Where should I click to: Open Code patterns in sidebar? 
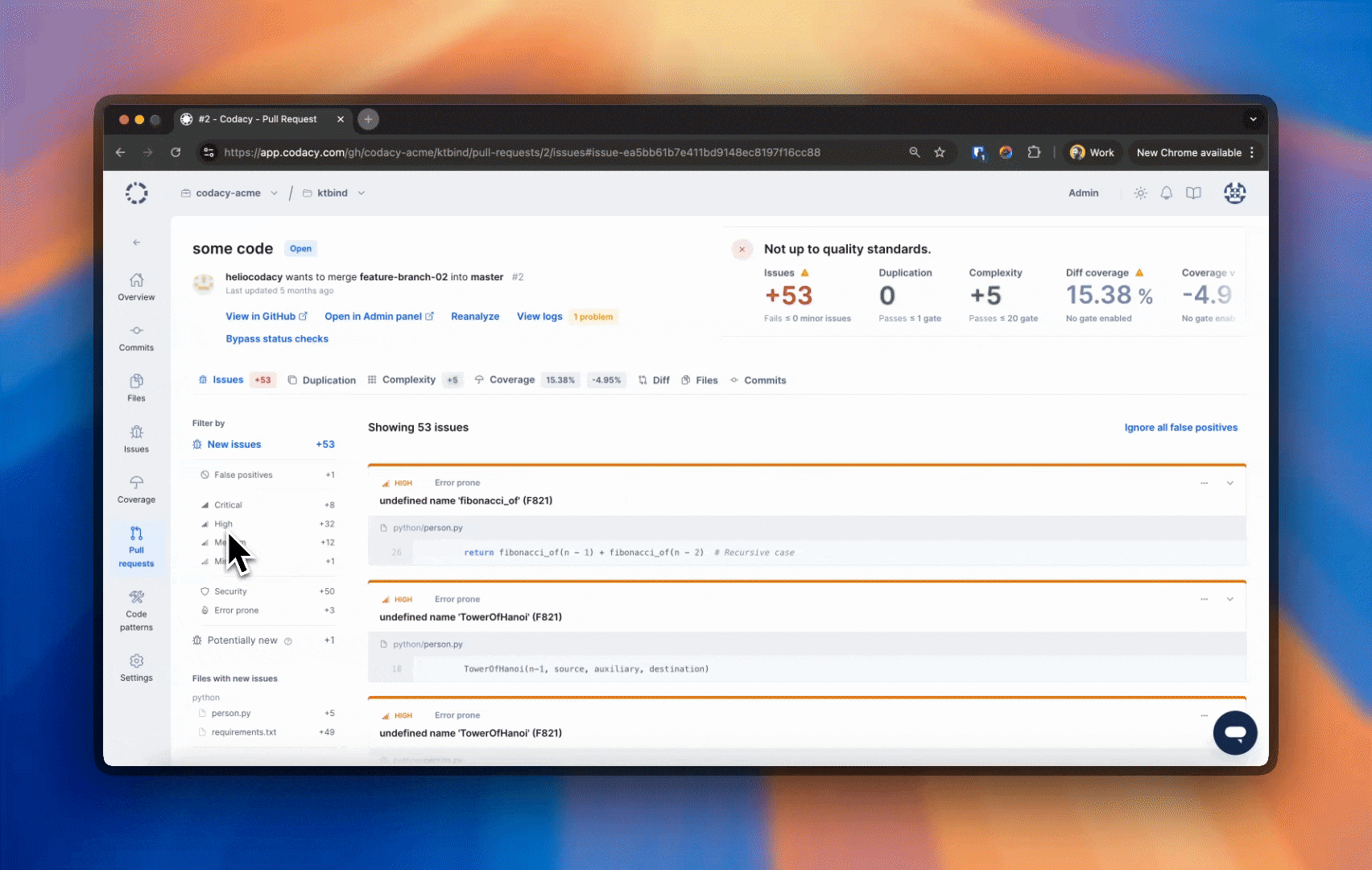tap(136, 611)
